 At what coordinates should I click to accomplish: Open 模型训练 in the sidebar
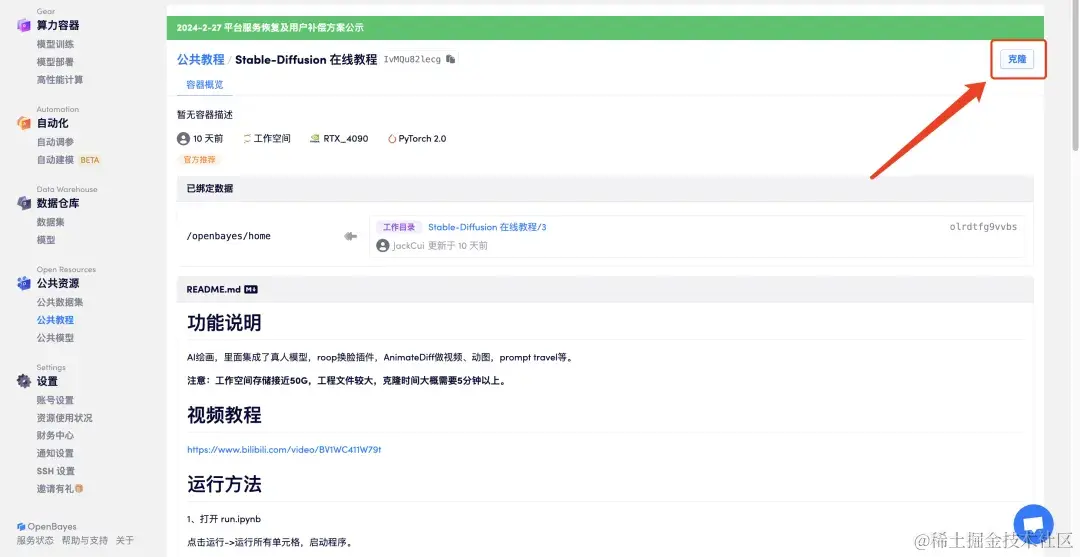point(55,44)
